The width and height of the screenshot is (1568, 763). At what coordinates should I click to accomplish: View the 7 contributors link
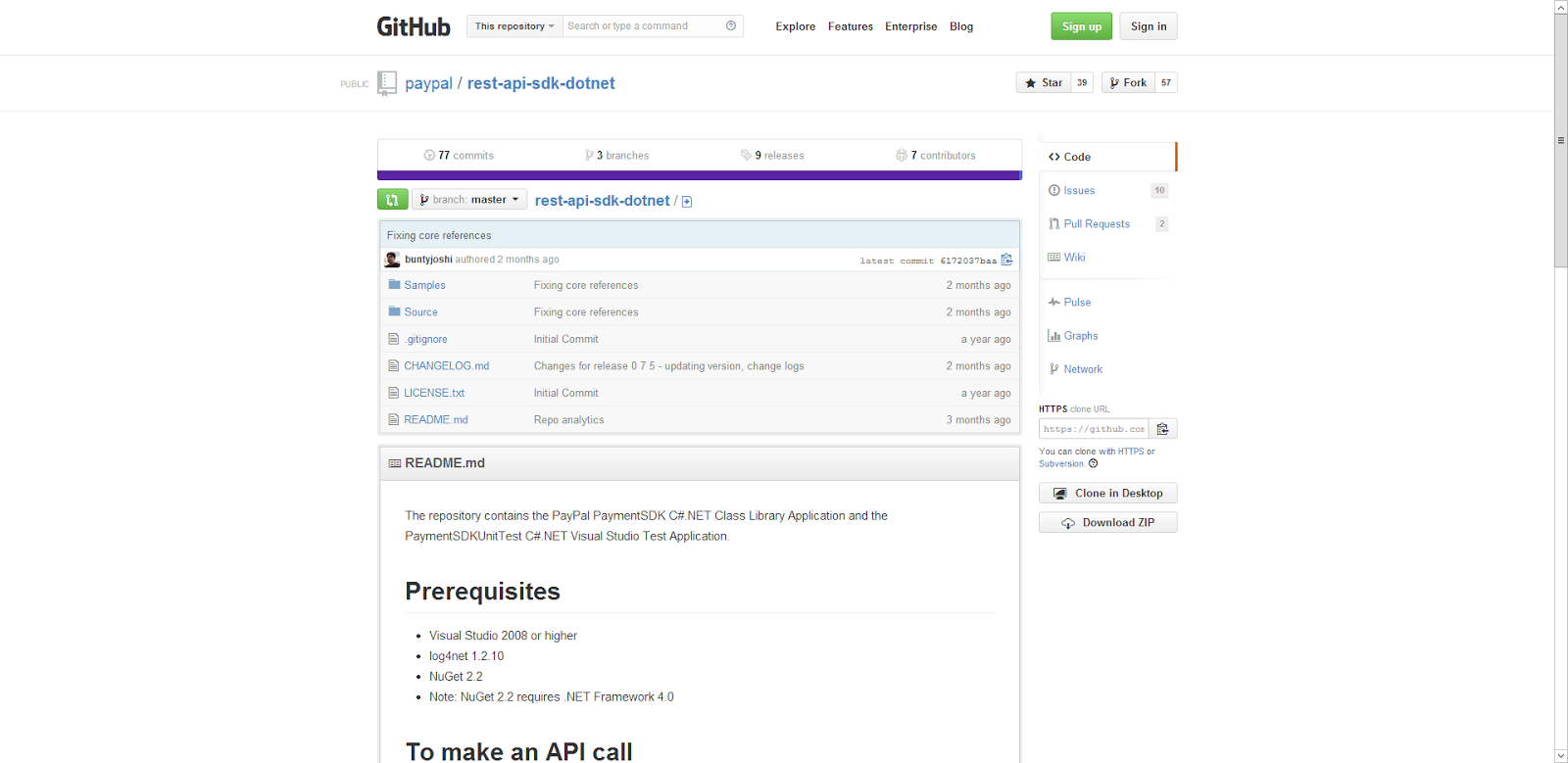pyautogui.click(x=936, y=155)
